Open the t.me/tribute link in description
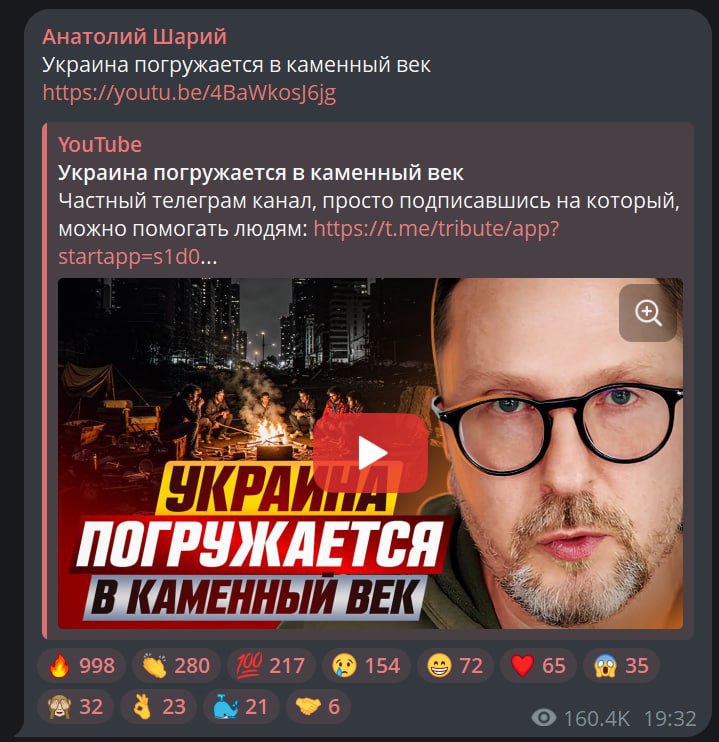 [309, 243]
